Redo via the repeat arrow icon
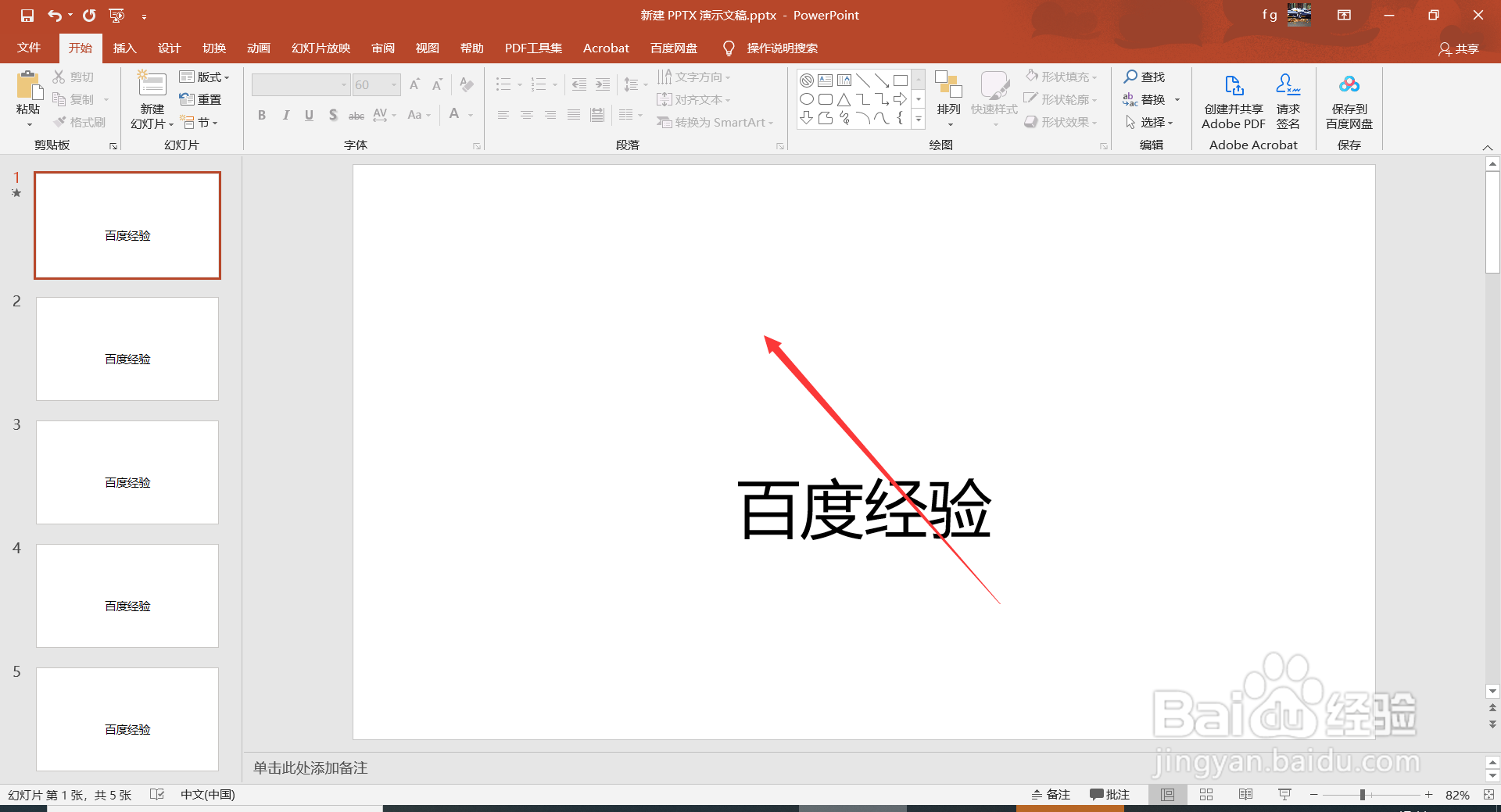Image resolution: width=1501 pixels, height=812 pixels. coord(89,15)
